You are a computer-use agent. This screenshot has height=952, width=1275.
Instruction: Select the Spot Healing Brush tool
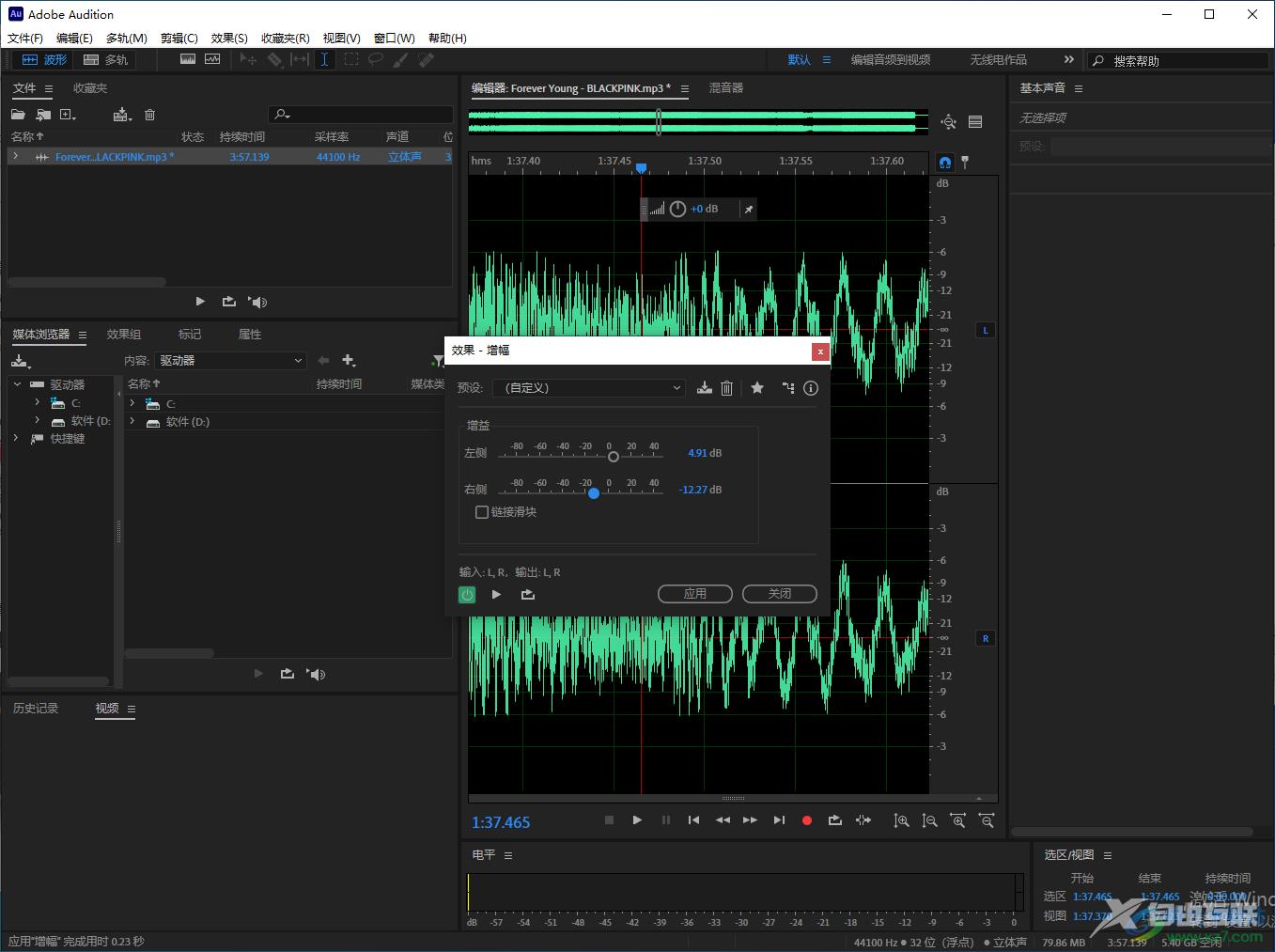pos(427,59)
